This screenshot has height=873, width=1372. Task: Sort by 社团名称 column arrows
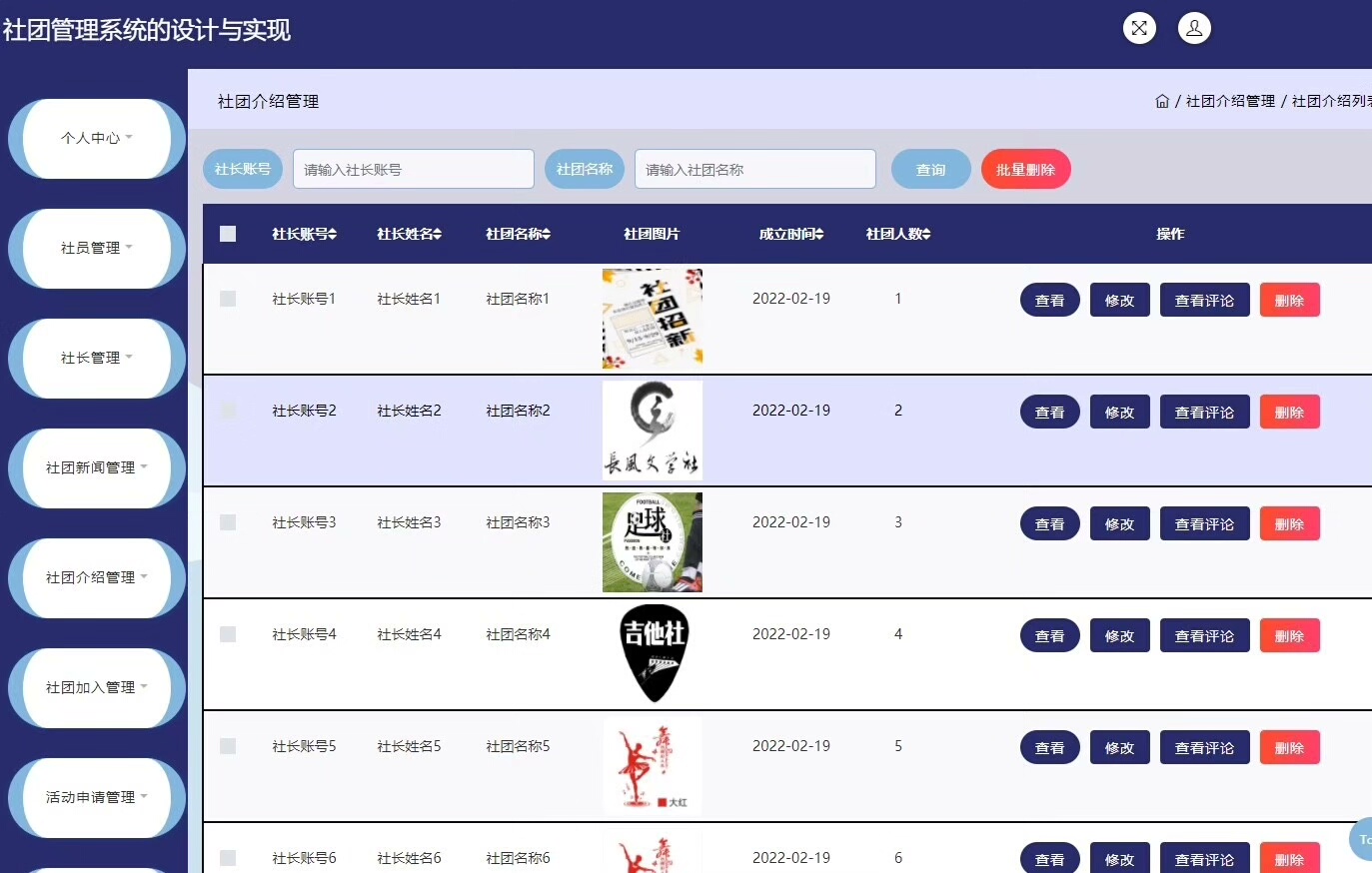(546, 234)
